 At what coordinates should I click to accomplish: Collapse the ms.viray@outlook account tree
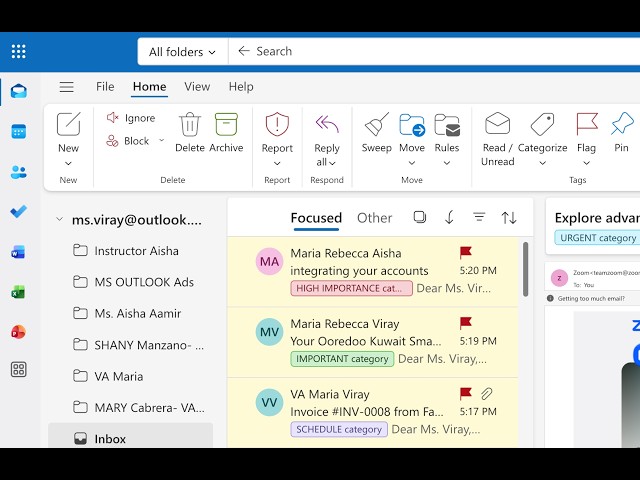pyautogui.click(x=60, y=219)
